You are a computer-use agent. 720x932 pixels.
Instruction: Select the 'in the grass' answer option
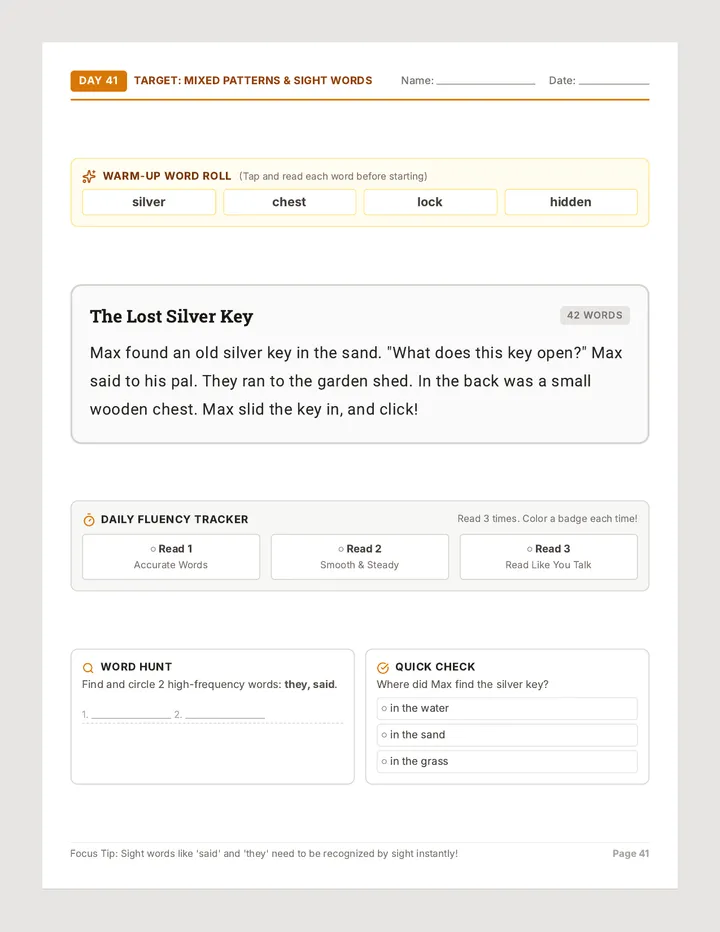(x=507, y=761)
